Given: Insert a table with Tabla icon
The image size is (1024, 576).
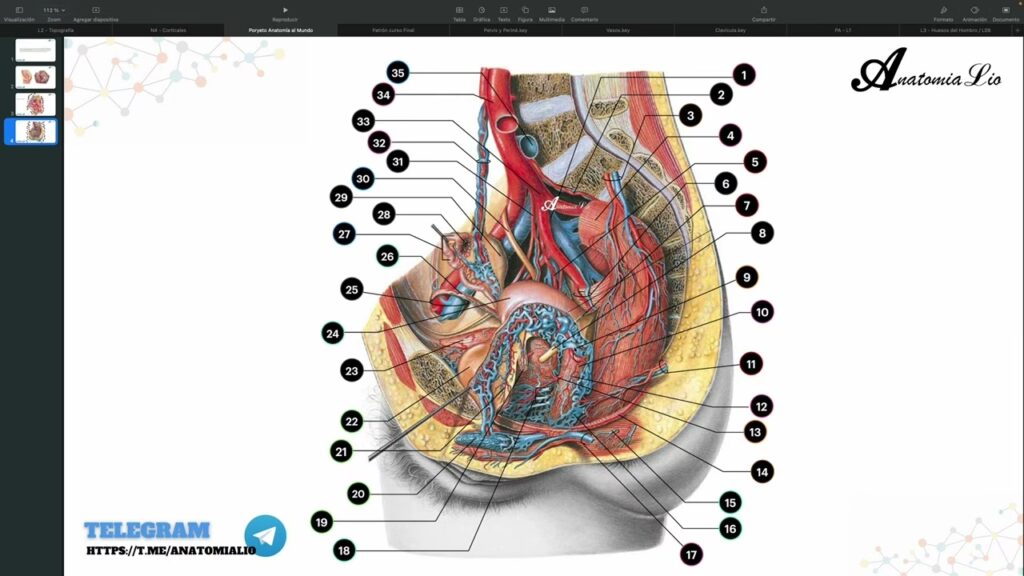Looking at the screenshot, I should point(459,10).
